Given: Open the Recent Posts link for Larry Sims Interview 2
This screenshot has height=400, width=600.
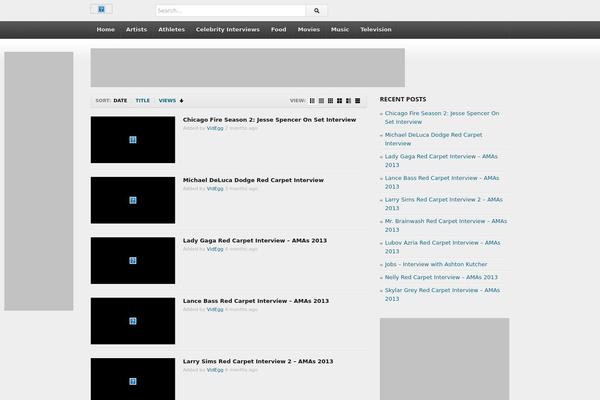Looking at the screenshot, I should coord(444,204).
